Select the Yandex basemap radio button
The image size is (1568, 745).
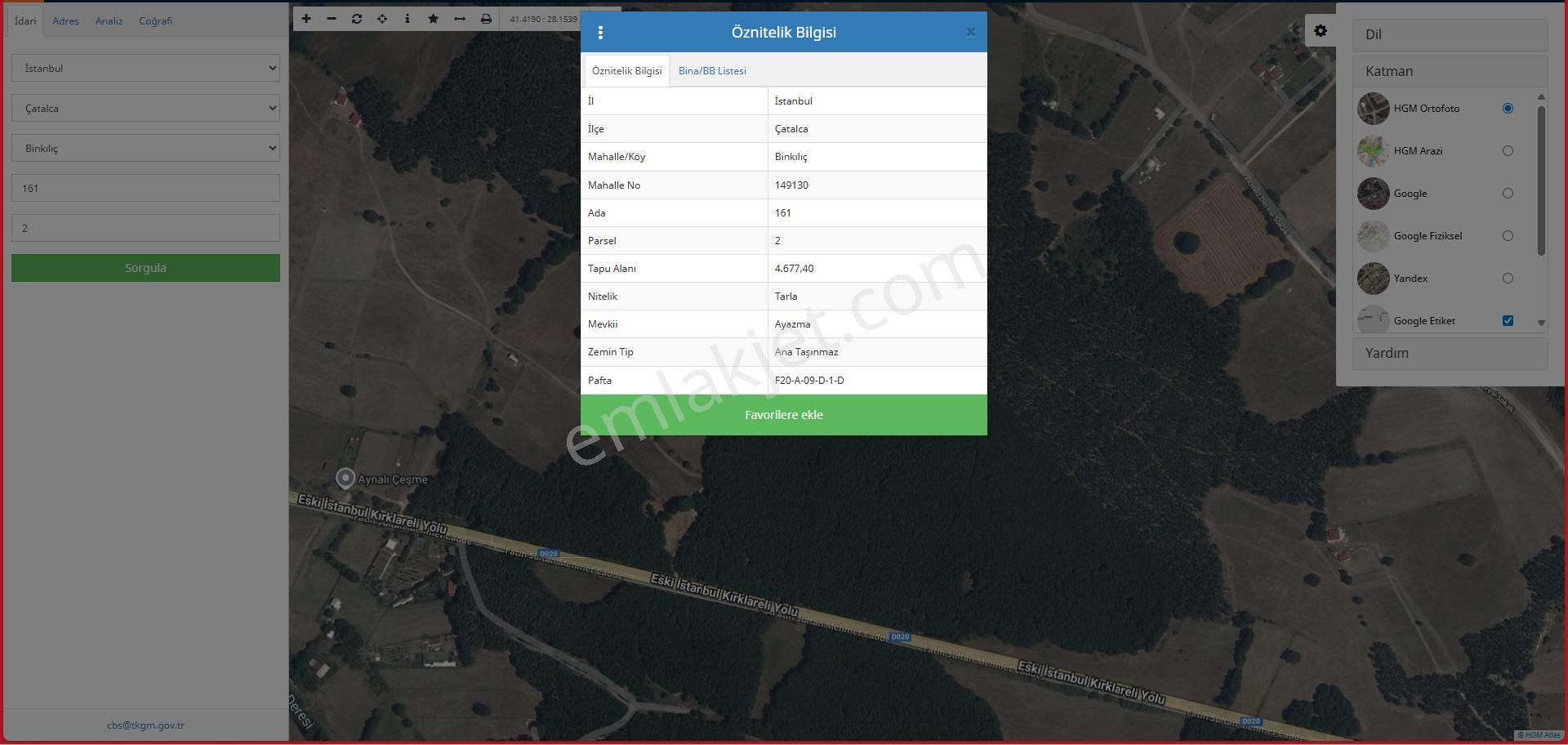pos(1508,279)
